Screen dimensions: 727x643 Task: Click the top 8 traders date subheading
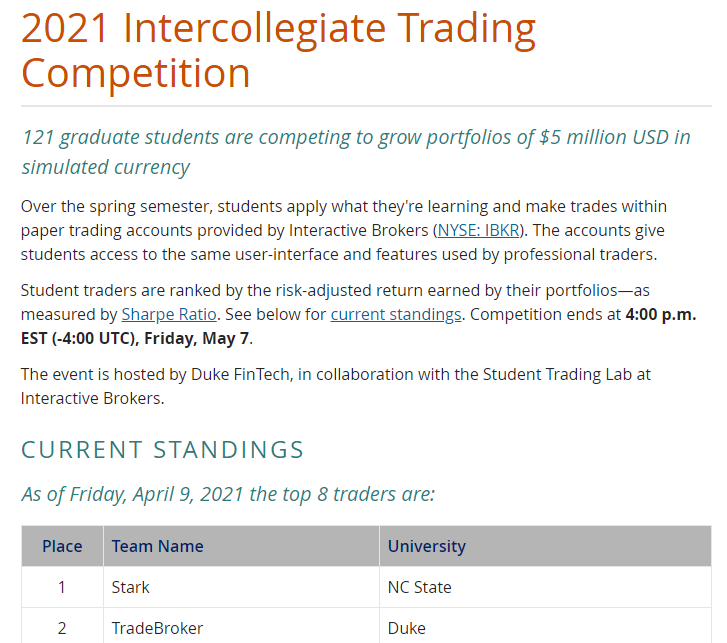[x=228, y=494]
